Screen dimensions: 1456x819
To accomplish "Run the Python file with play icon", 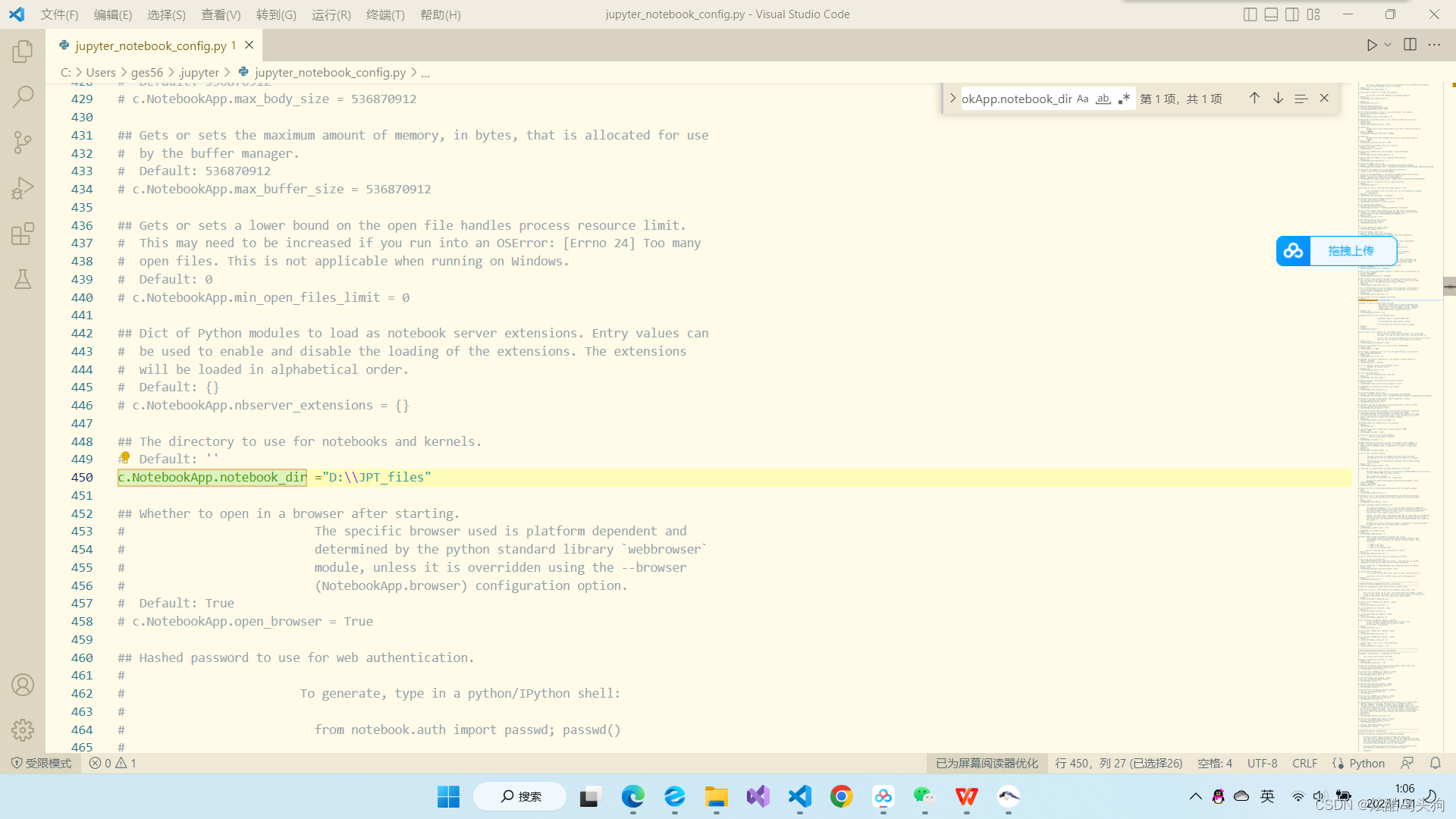I will (1371, 45).
